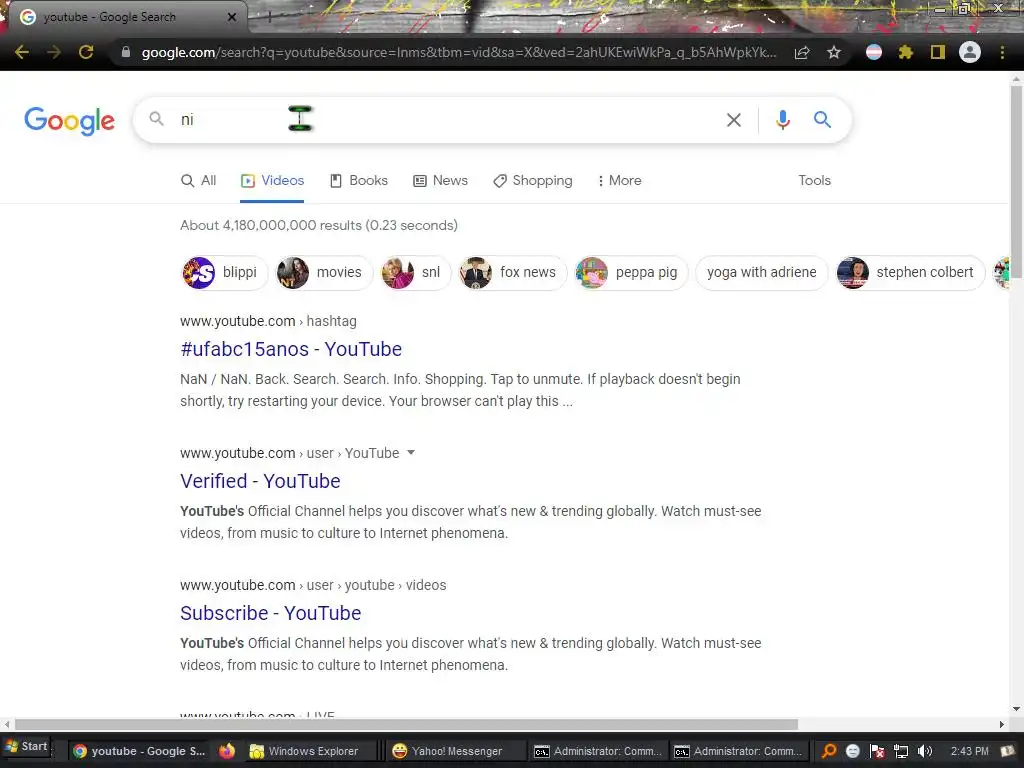Open the first Administrator Command taskbar item

click(599, 751)
